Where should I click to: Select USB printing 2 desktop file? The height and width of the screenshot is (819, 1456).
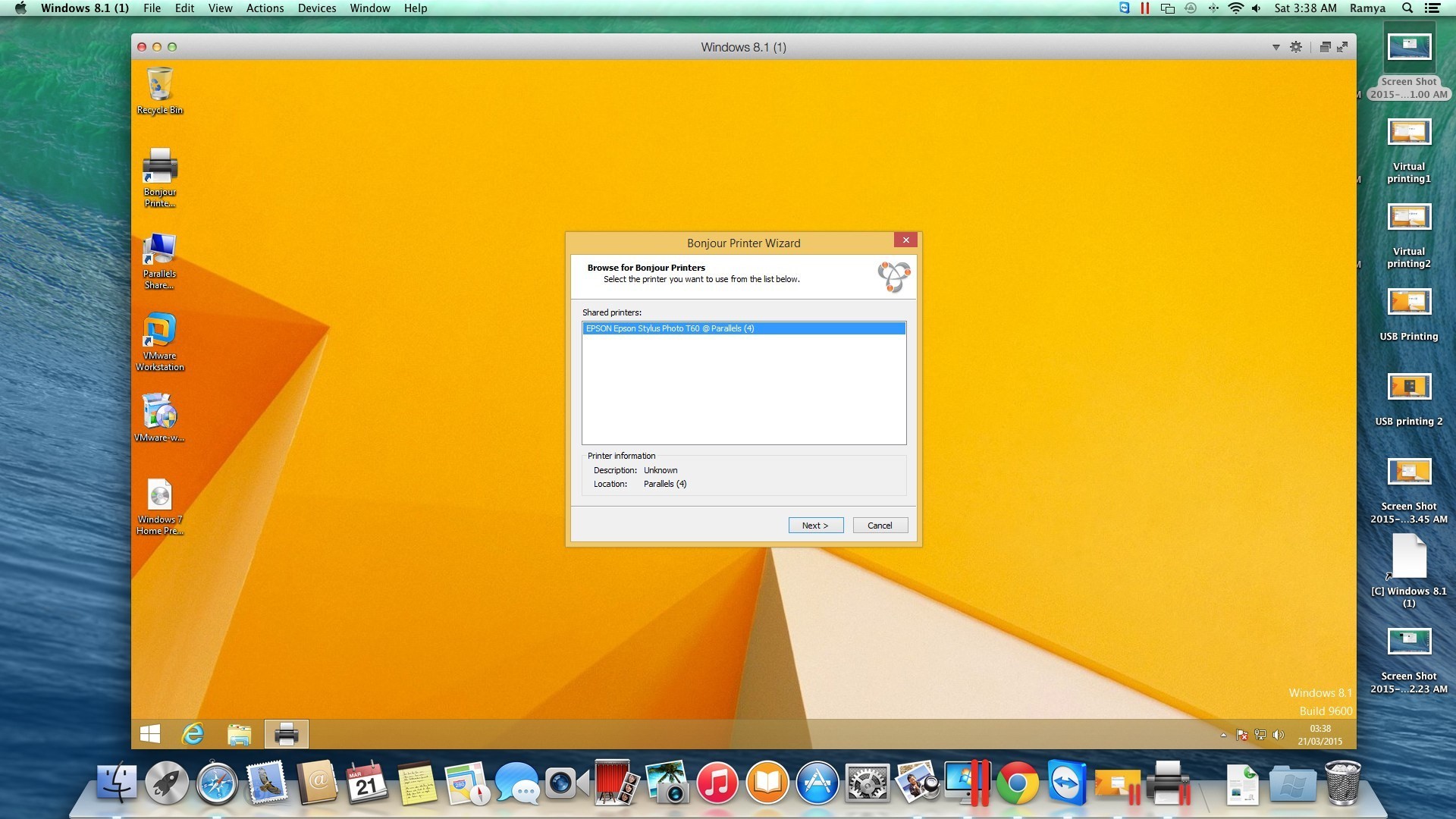point(1409,400)
